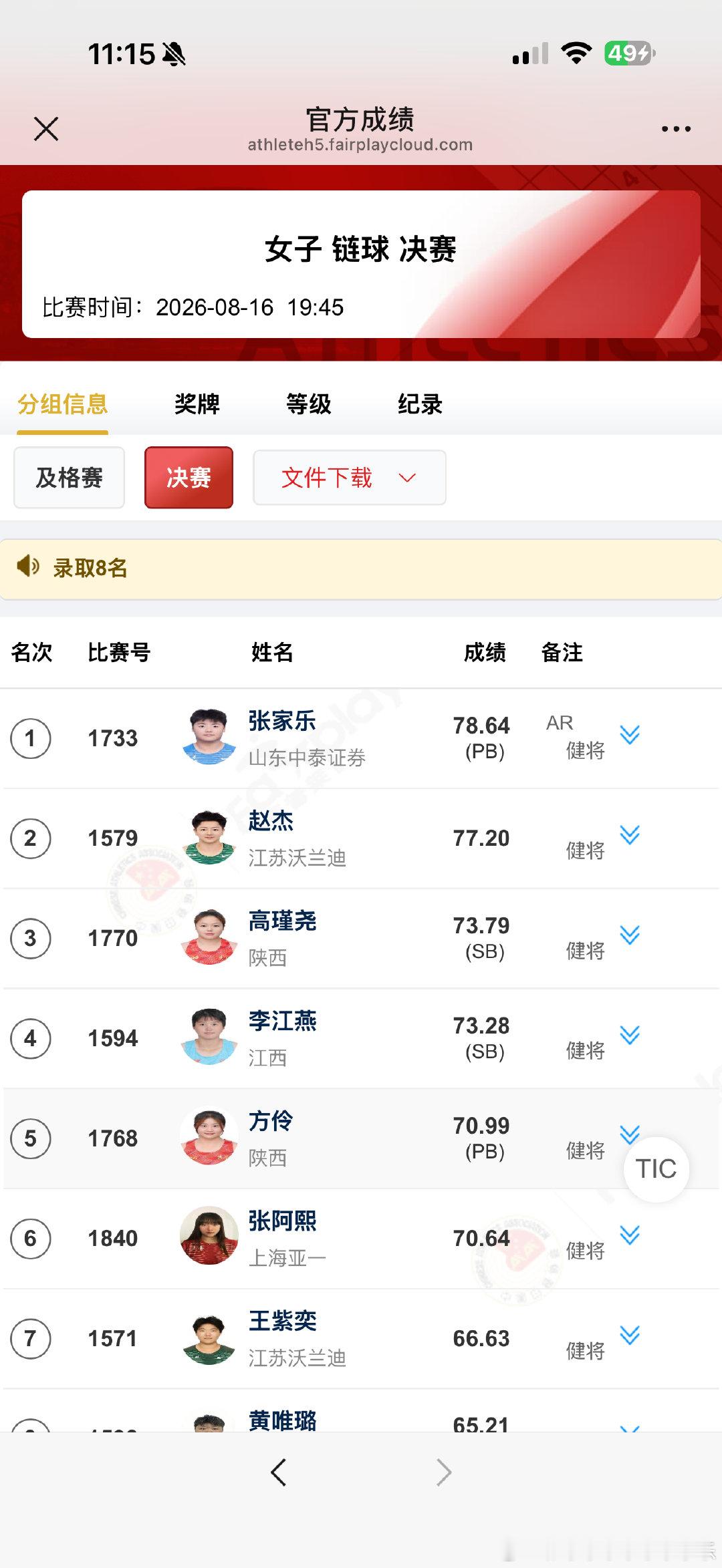Image resolution: width=722 pixels, height=1568 pixels.
Task: Expand details for 赵杰's row
Action: click(x=630, y=835)
